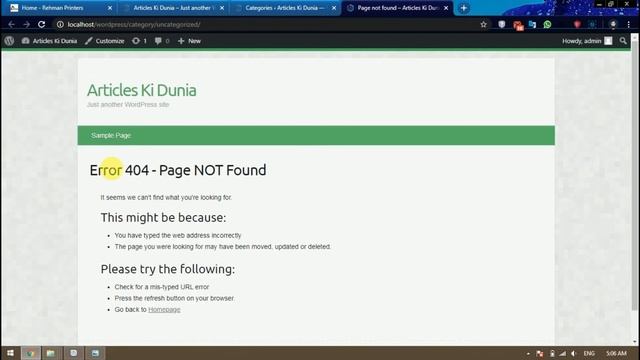Select the Page not found tab
Viewport: 640px width, 360px height.
[x=397, y=8]
